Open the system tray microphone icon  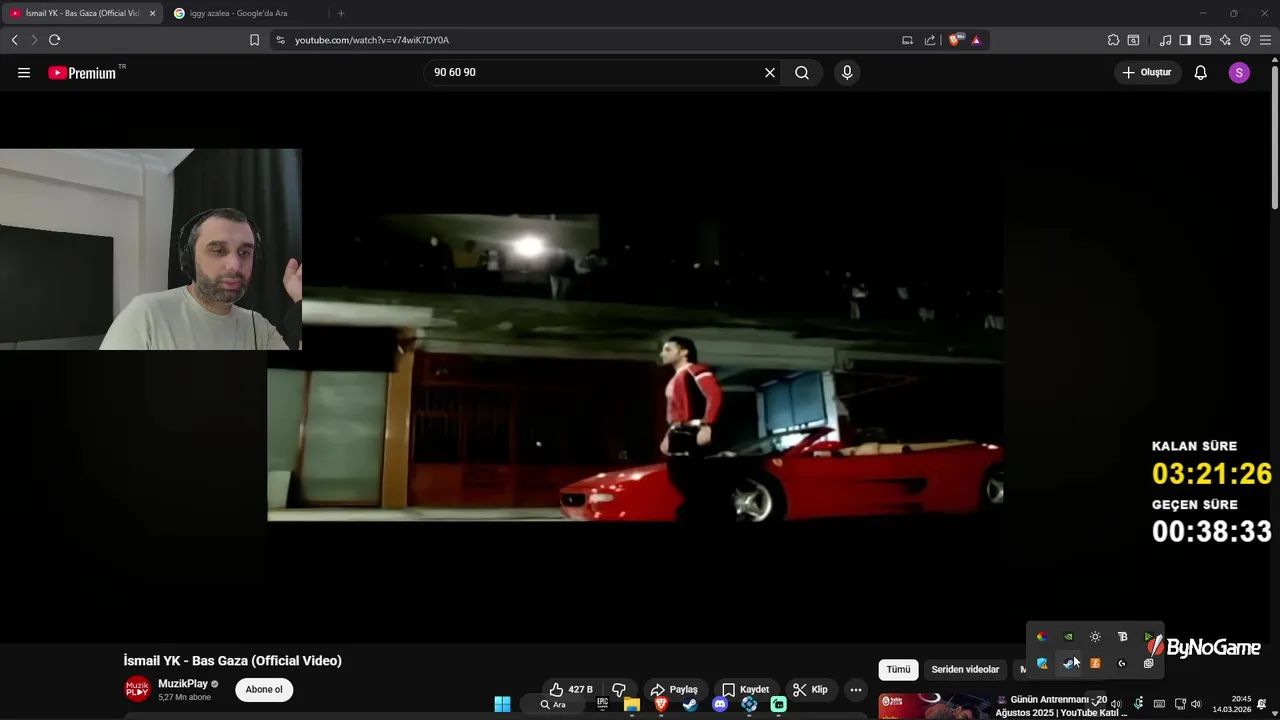point(1138,703)
